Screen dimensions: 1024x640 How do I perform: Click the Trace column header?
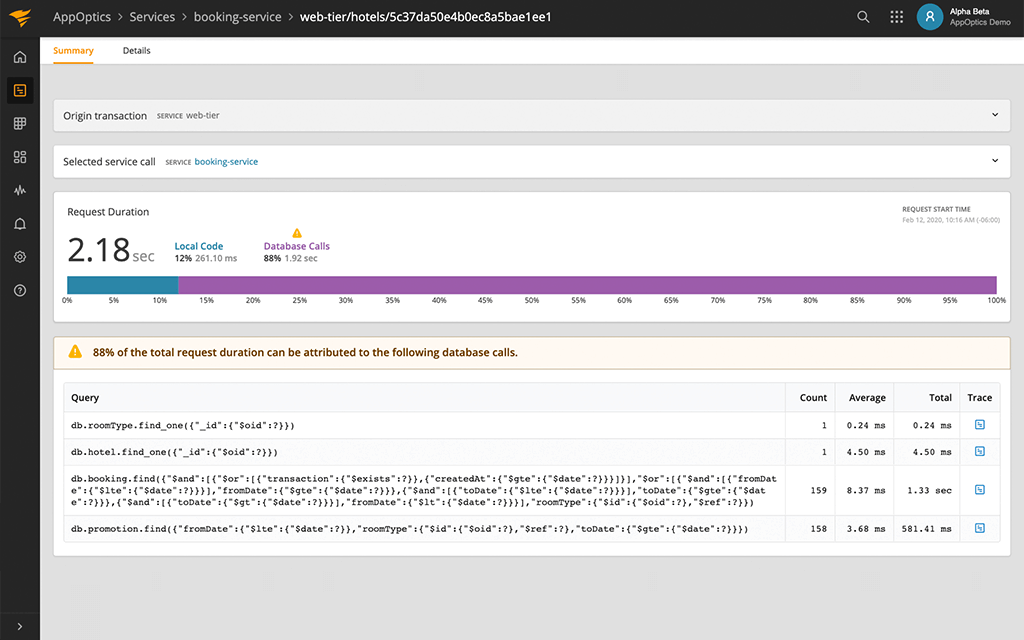[980, 397]
